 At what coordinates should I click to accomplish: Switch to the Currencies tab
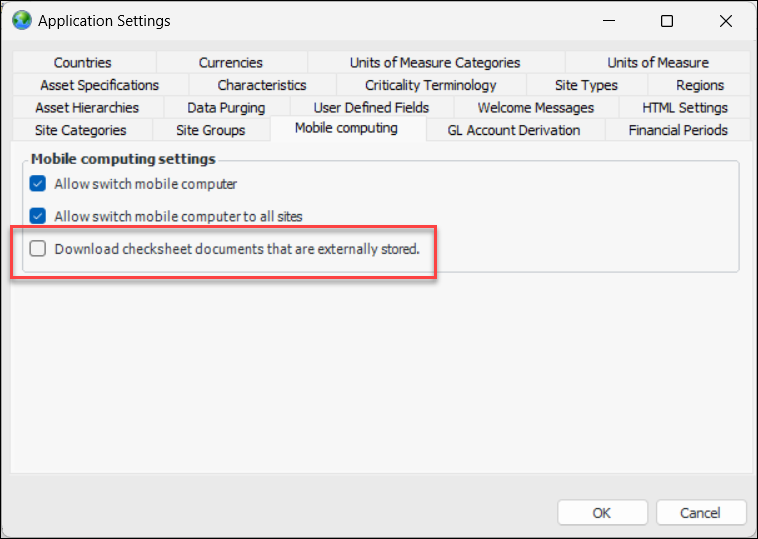pos(231,63)
